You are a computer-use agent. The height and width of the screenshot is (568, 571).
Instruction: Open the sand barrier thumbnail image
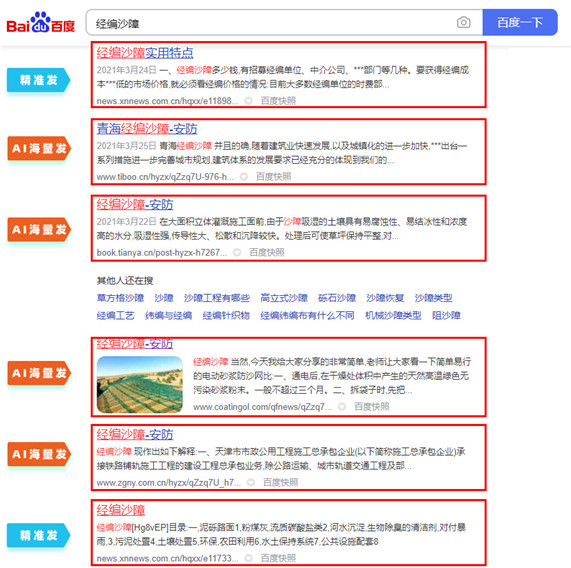[140, 384]
